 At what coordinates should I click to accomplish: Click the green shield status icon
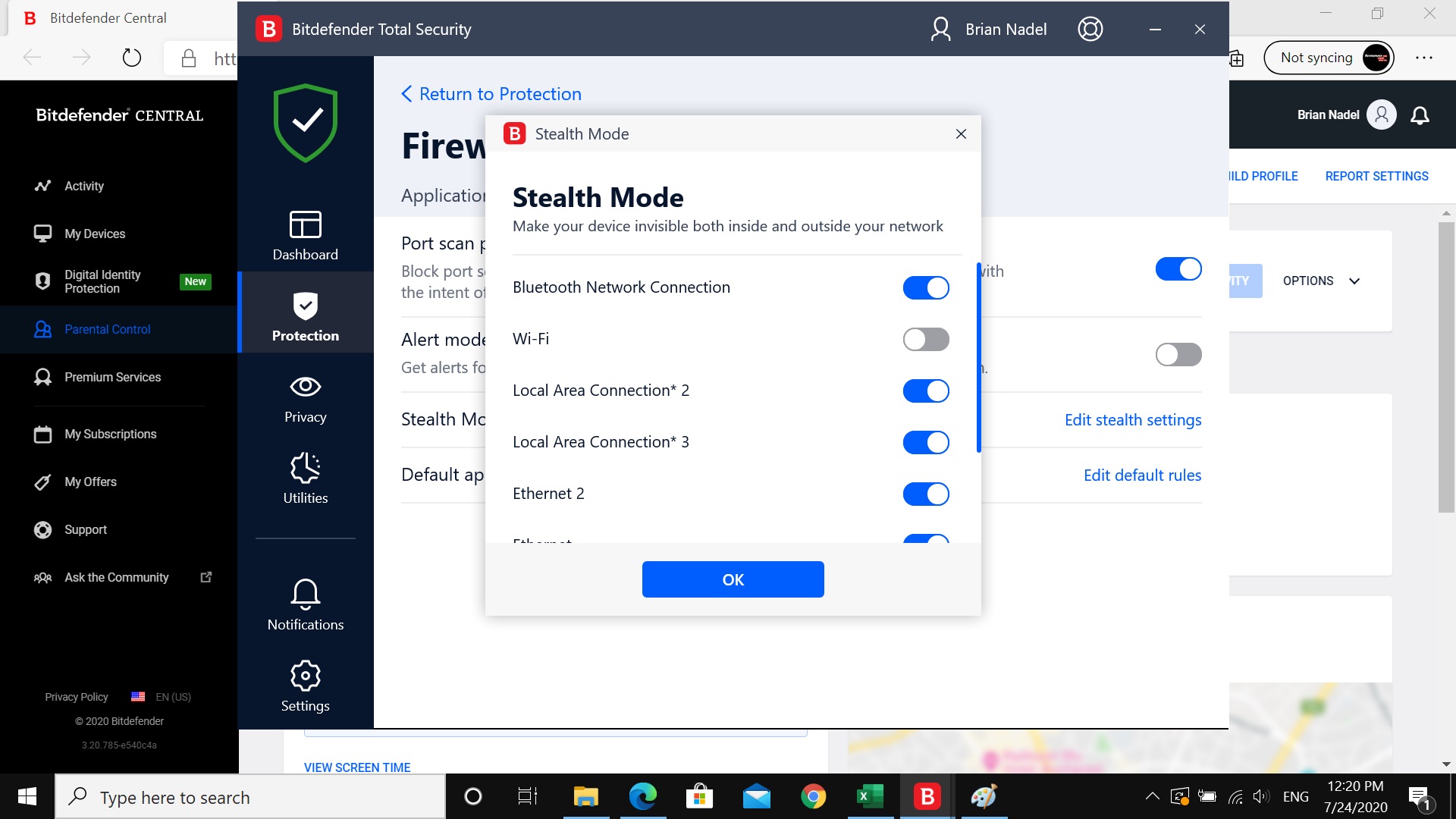pos(305,123)
